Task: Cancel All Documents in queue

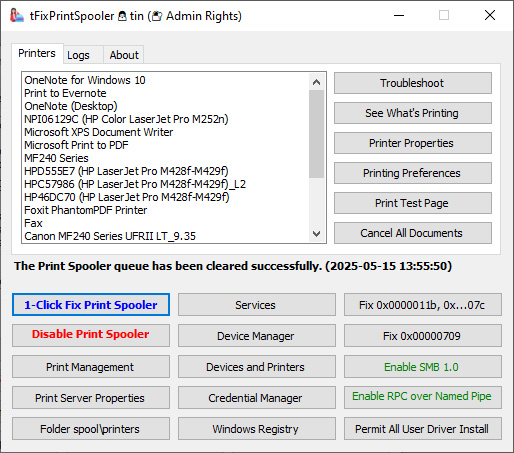Action: (413, 233)
